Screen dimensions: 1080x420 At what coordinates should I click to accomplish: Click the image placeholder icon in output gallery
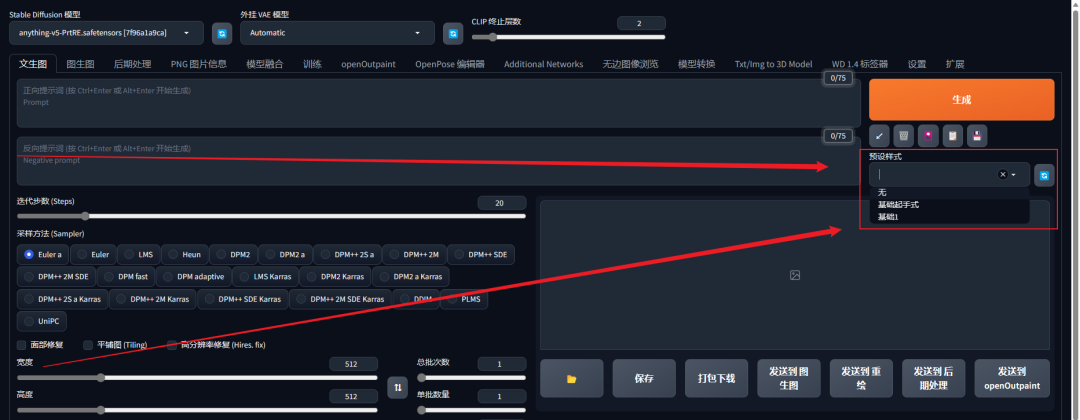coord(795,275)
